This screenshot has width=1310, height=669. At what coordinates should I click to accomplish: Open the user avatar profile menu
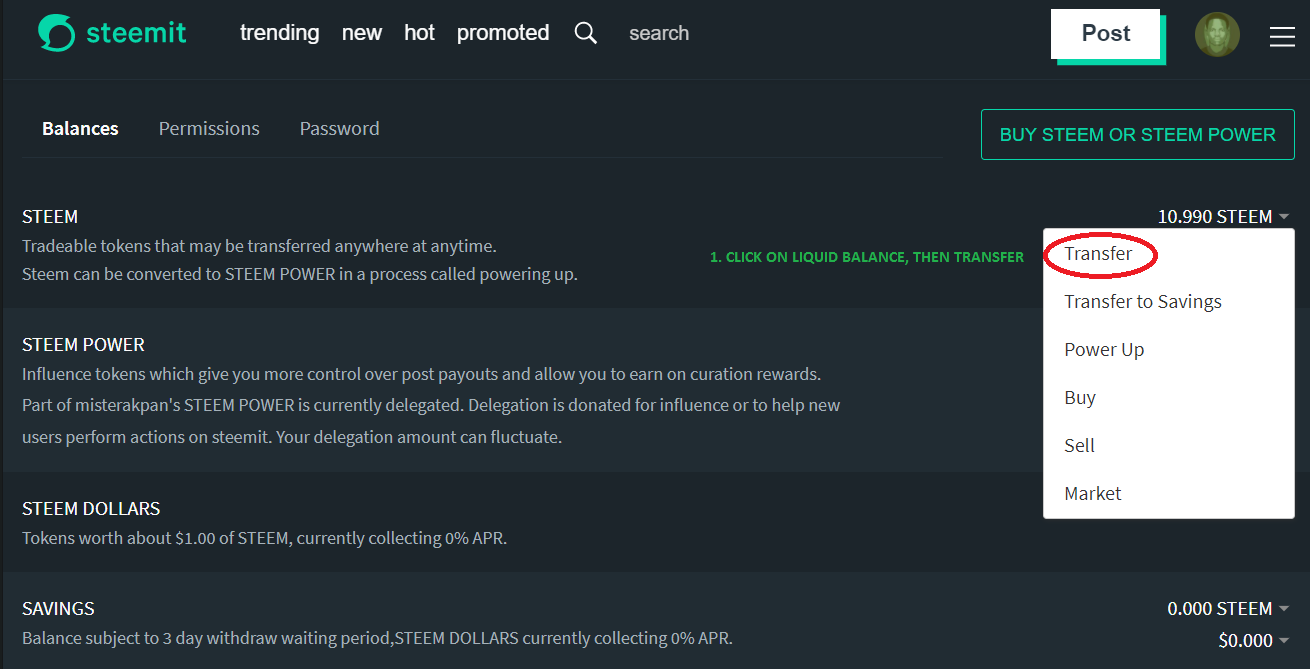pos(1217,34)
